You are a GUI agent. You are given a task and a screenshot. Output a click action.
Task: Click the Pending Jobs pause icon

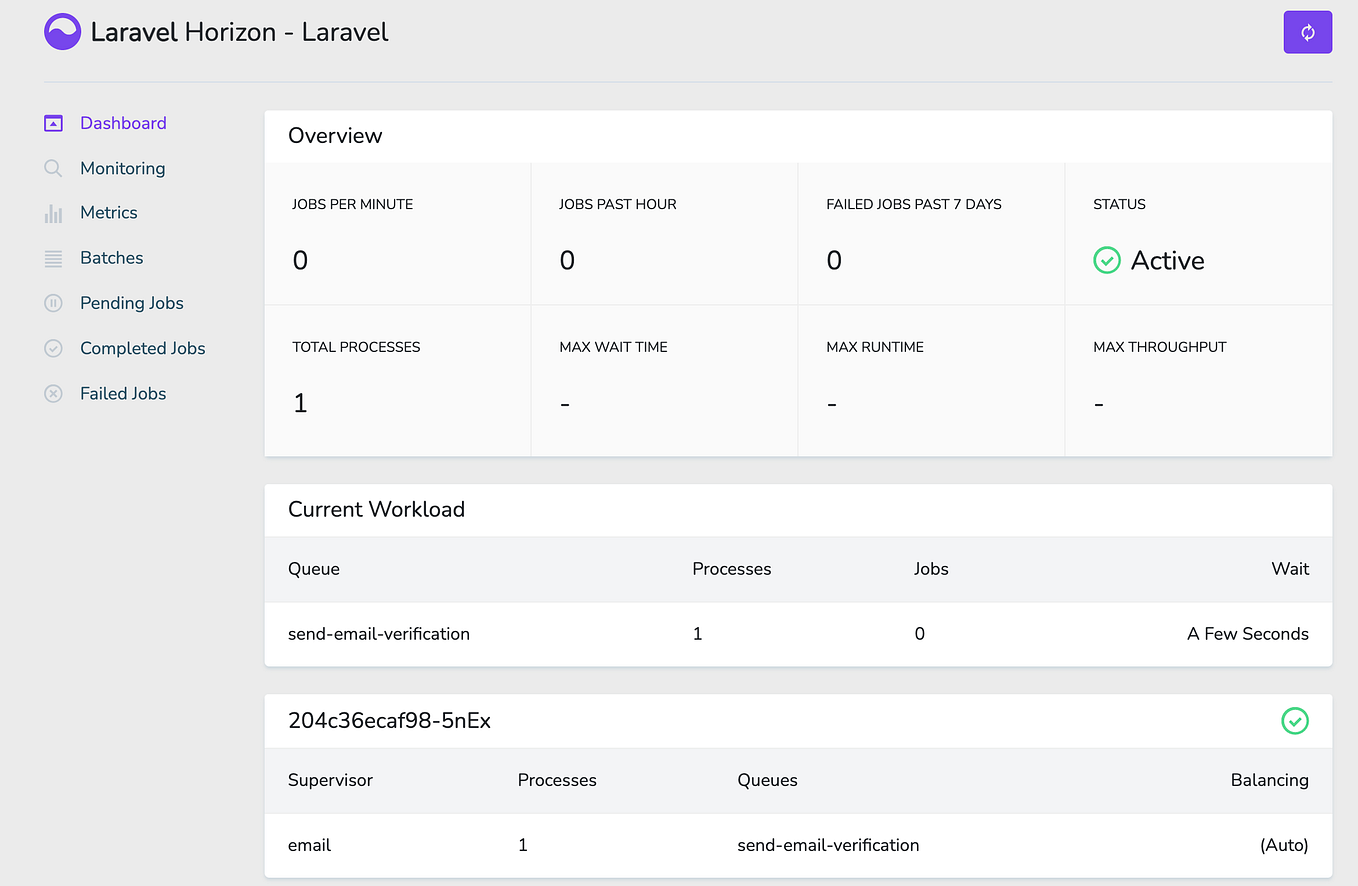point(53,303)
